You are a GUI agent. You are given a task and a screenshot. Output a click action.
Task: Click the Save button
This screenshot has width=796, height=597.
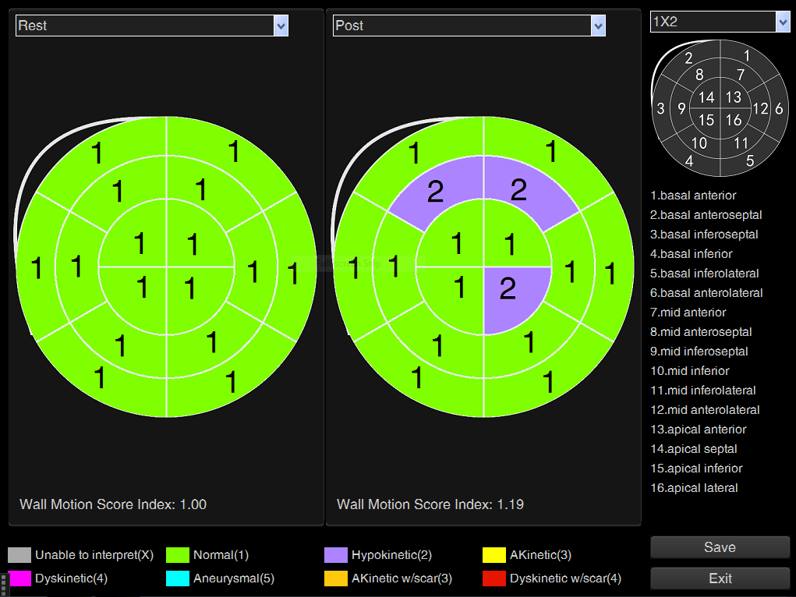[719, 547]
